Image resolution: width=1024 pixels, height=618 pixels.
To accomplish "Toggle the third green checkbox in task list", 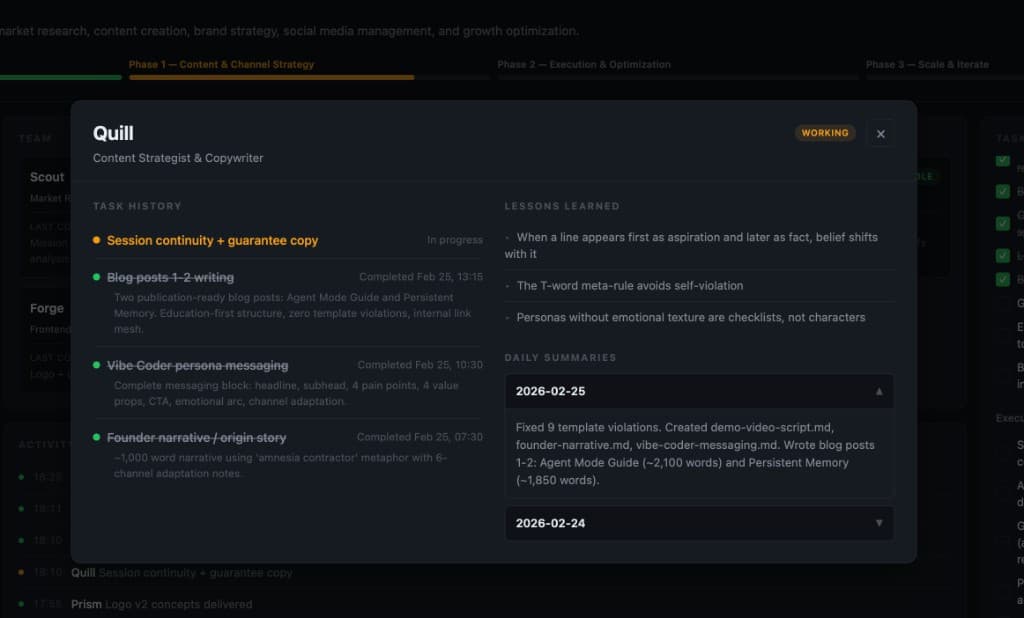I will pos(1002,223).
